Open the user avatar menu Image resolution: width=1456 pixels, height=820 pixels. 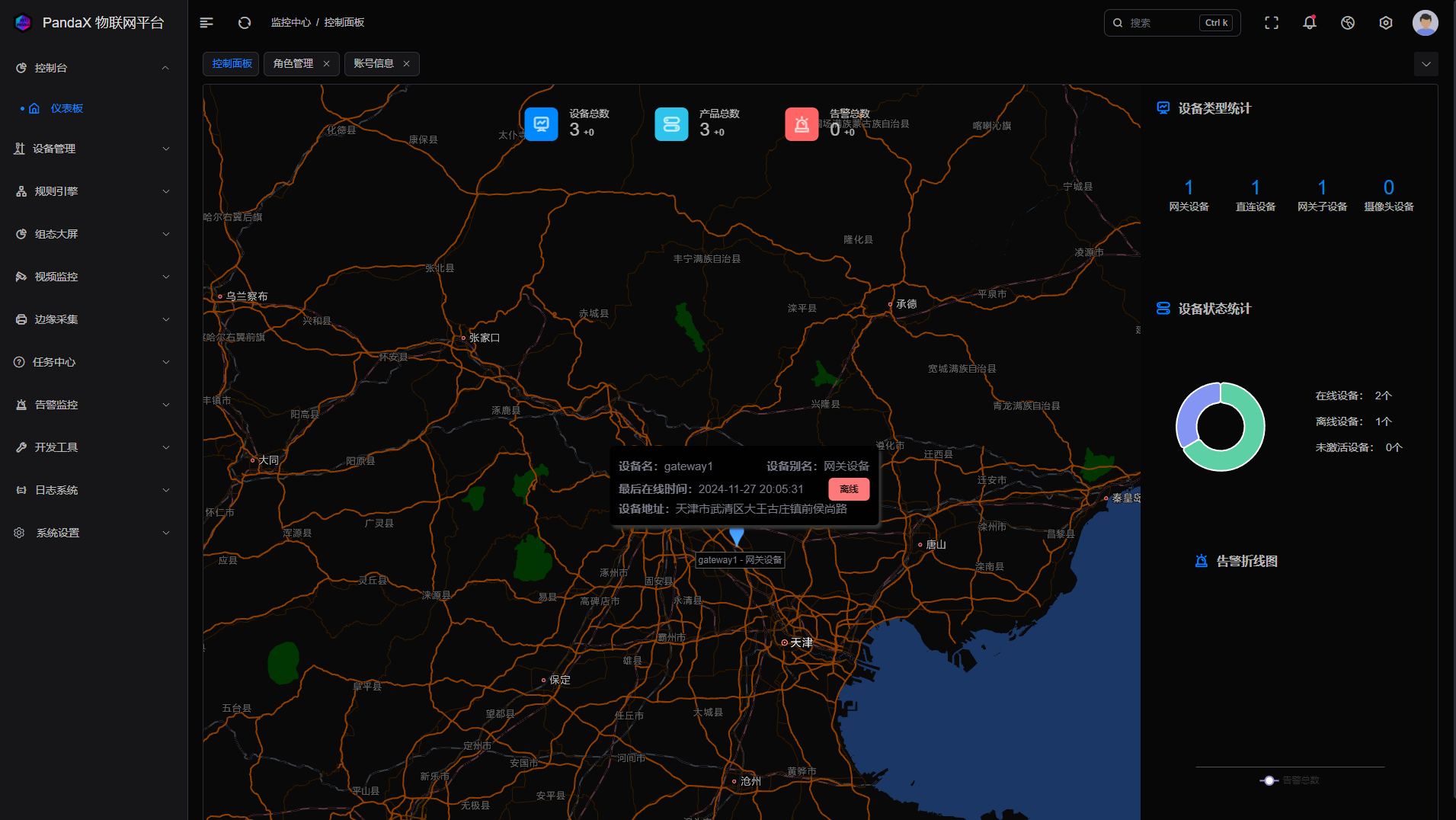pos(1426,23)
